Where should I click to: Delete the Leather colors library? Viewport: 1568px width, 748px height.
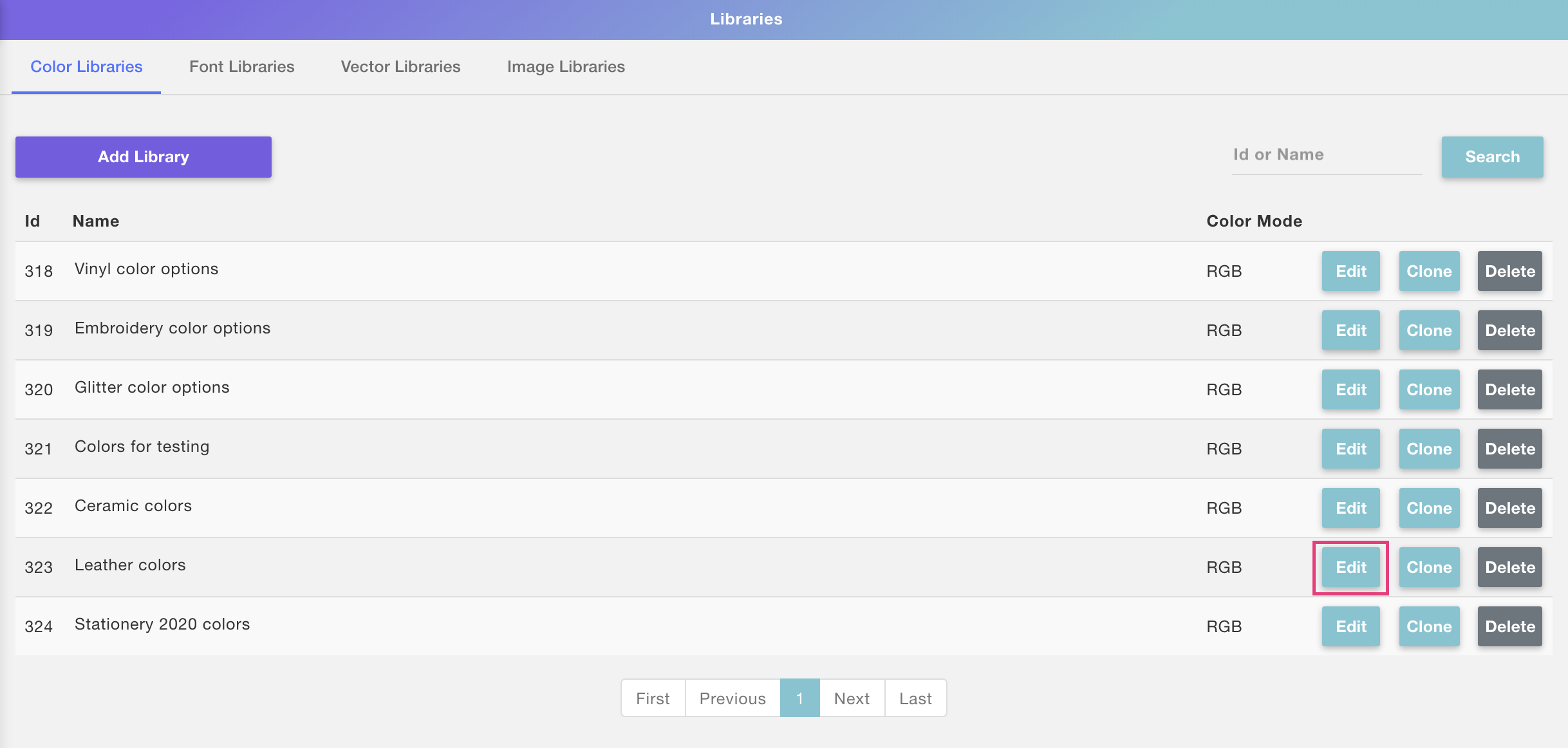[1509, 568]
